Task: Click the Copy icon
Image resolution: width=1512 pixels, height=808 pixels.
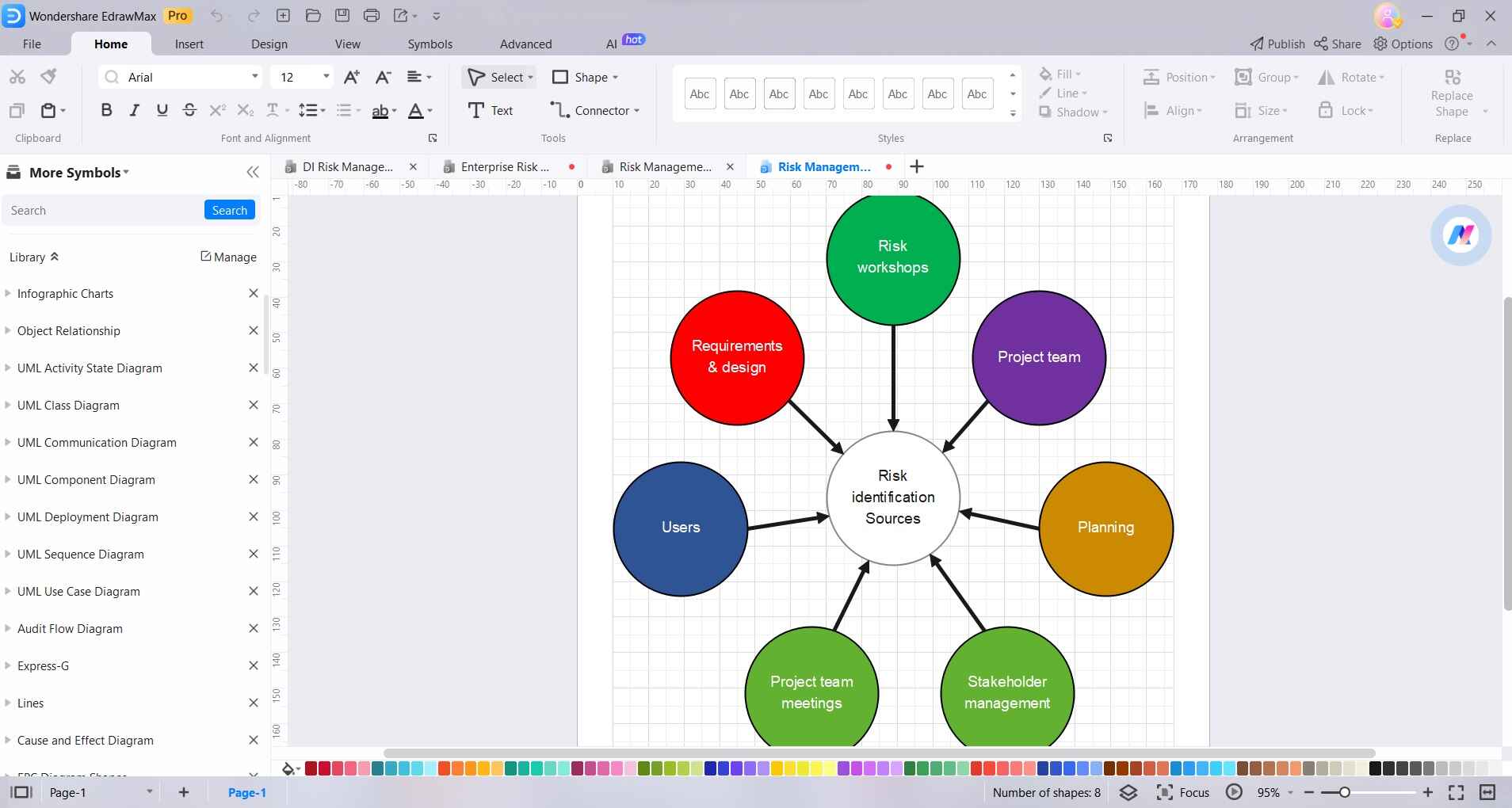Action: tap(17, 111)
